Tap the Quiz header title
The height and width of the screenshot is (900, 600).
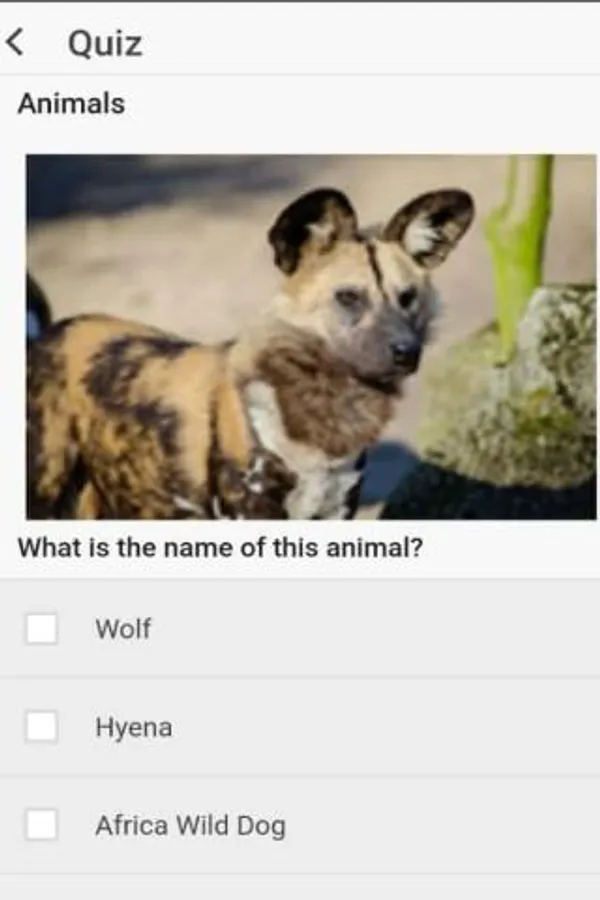click(105, 44)
